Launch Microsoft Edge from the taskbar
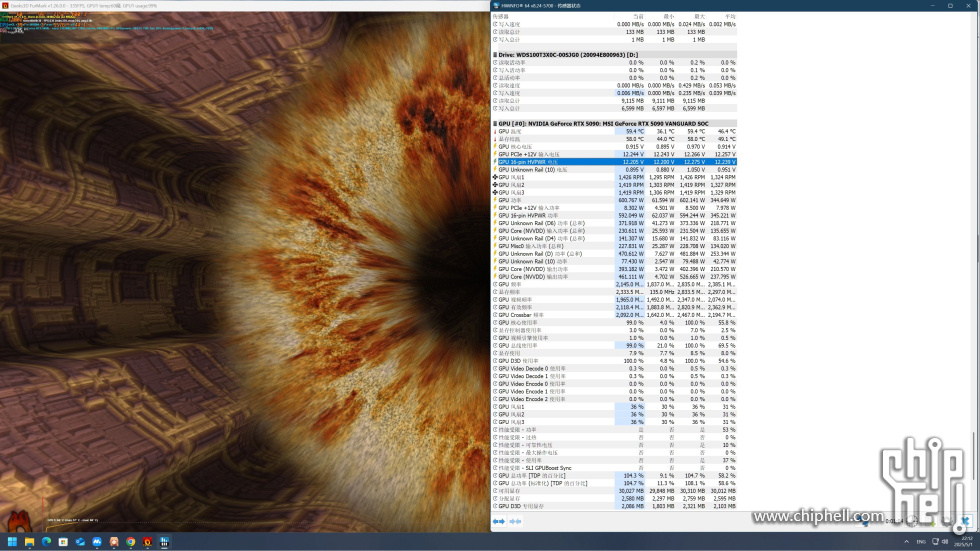Image resolution: width=980 pixels, height=551 pixels. 46,542
